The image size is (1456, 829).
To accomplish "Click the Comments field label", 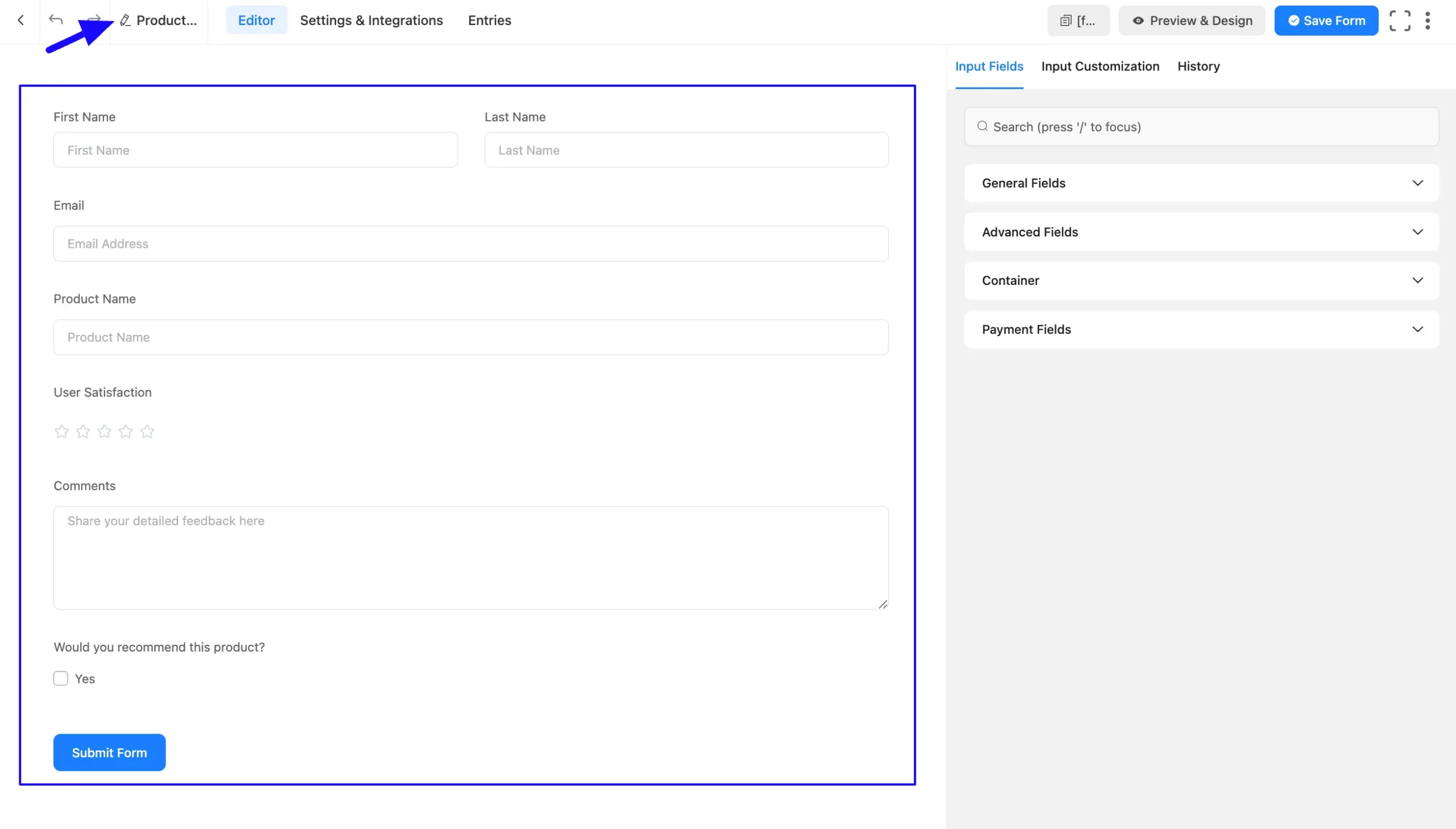I will coord(84,486).
